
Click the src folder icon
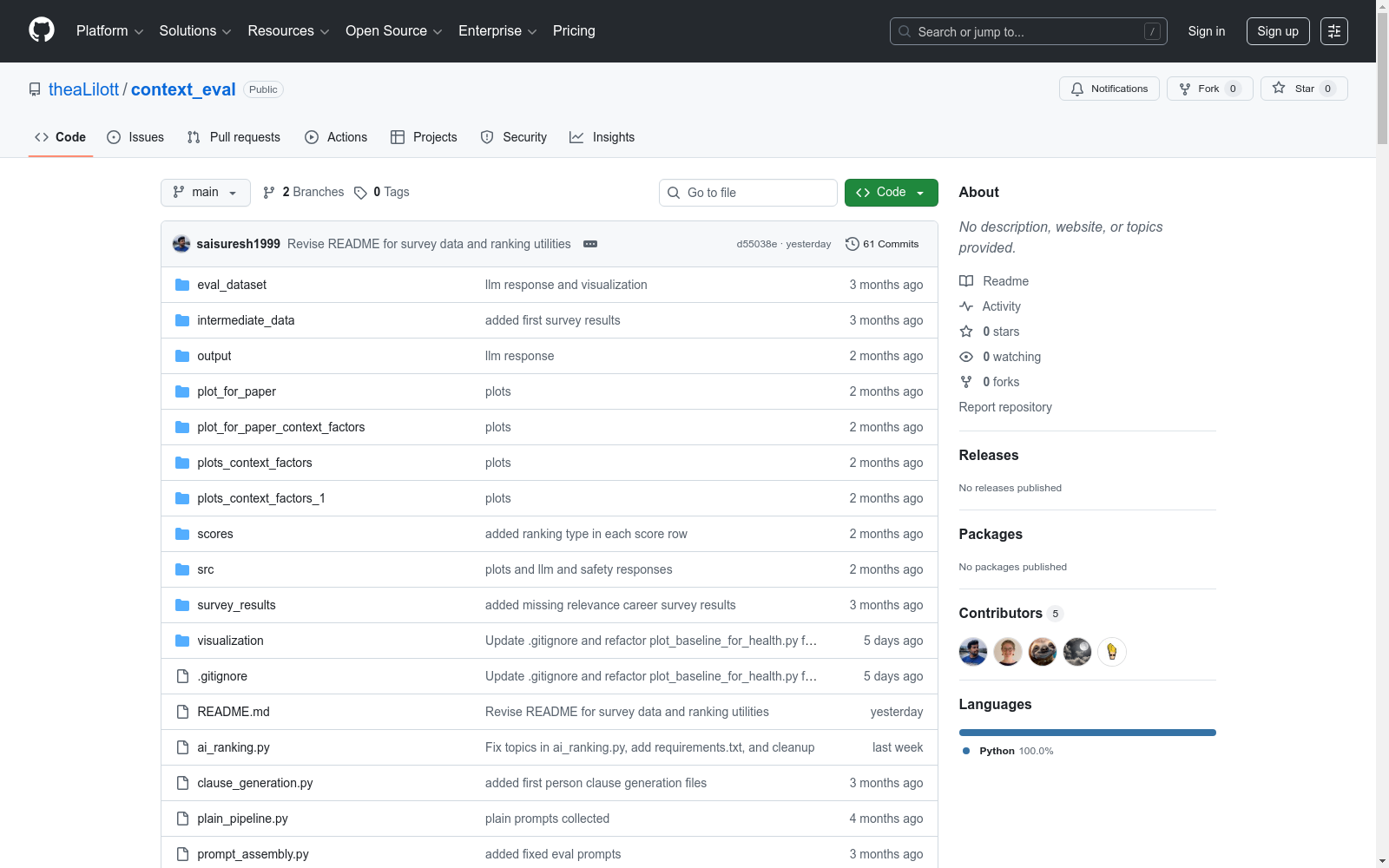click(x=182, y=569)
